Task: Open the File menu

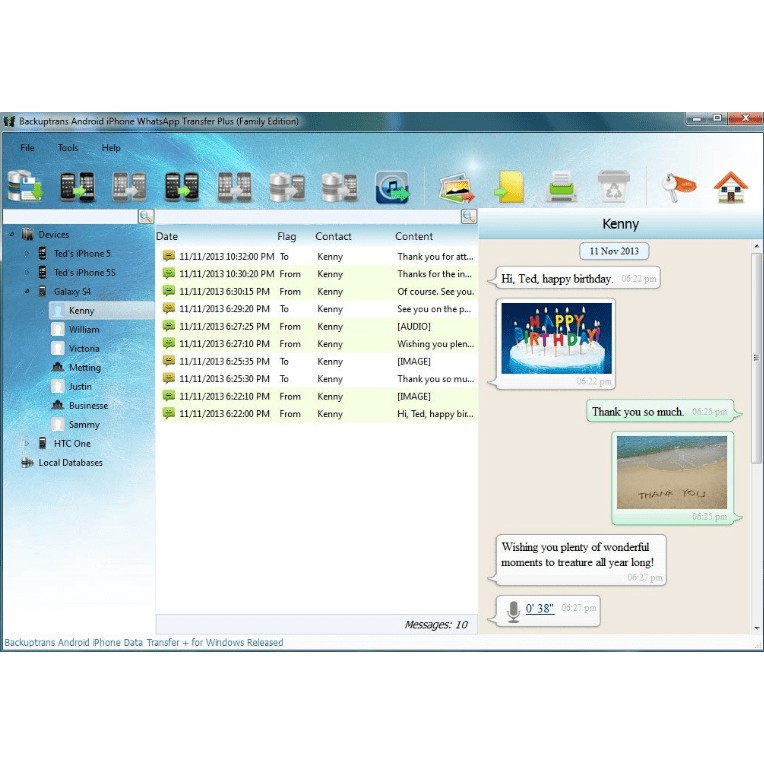Action: [27, 148]
